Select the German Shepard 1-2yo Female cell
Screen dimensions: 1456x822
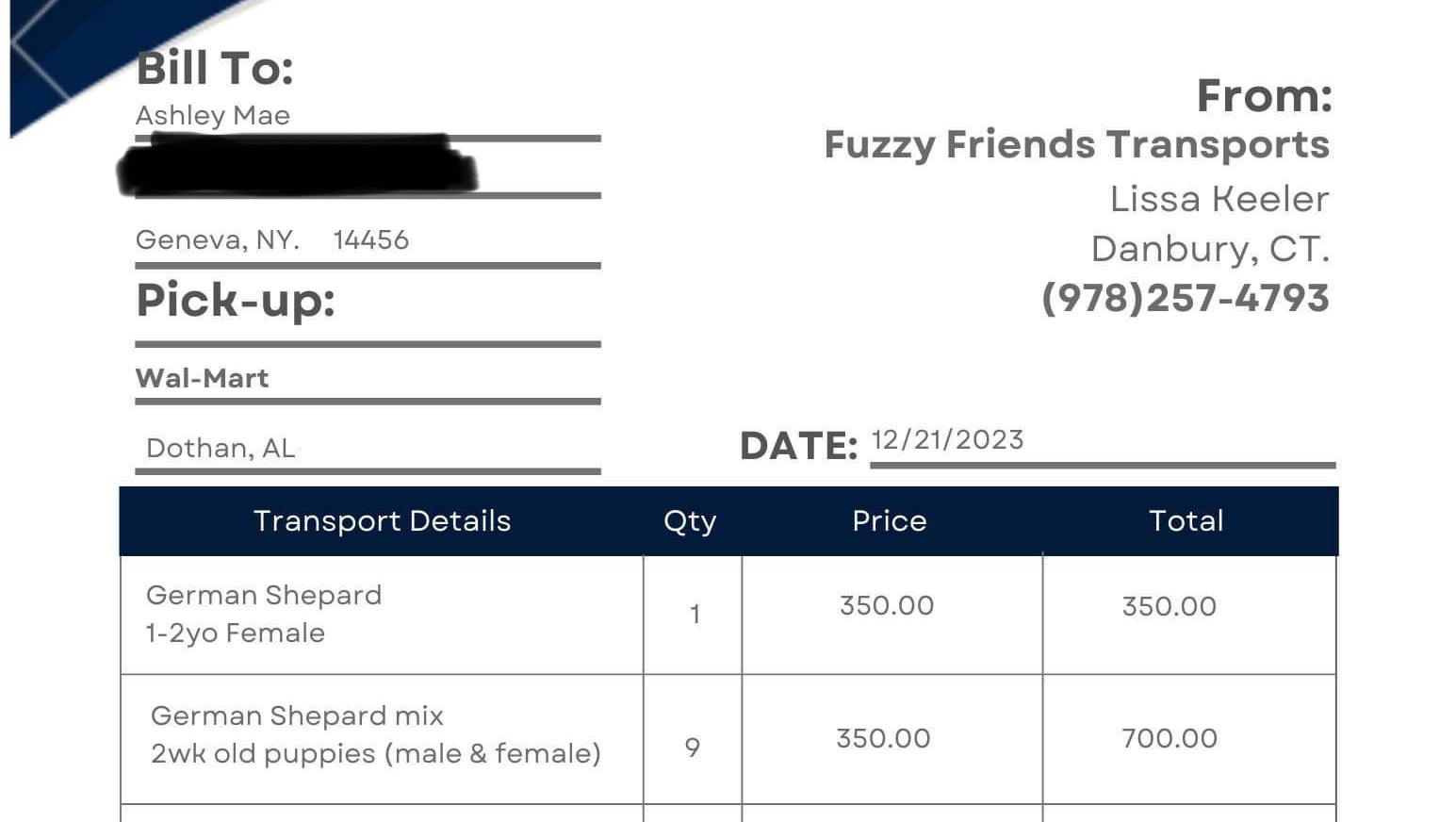coord(382,615)
